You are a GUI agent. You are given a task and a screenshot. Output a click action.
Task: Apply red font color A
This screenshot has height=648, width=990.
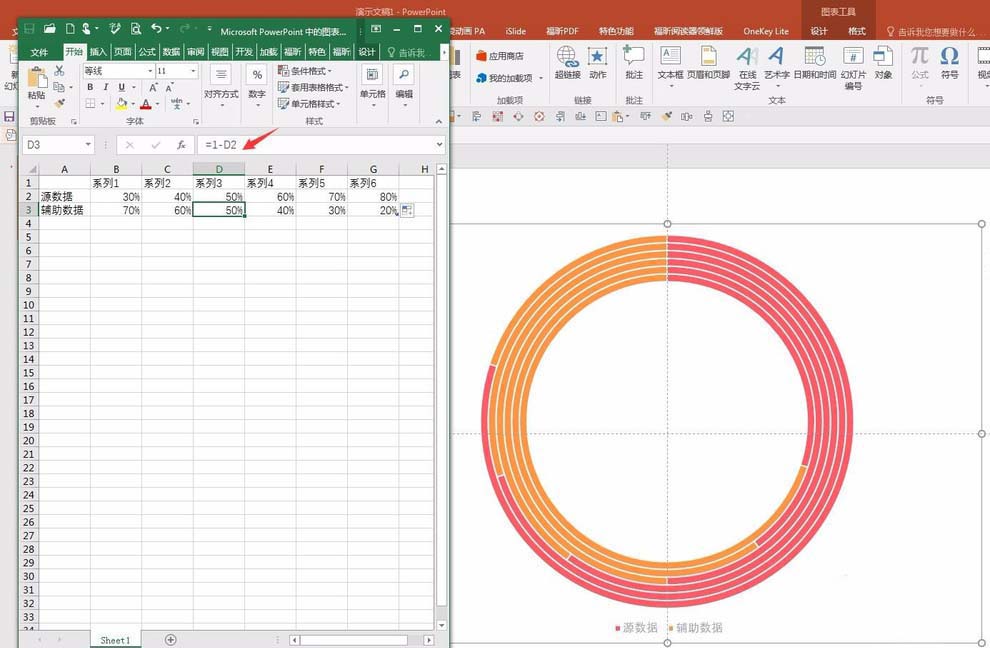coord(146,104)
